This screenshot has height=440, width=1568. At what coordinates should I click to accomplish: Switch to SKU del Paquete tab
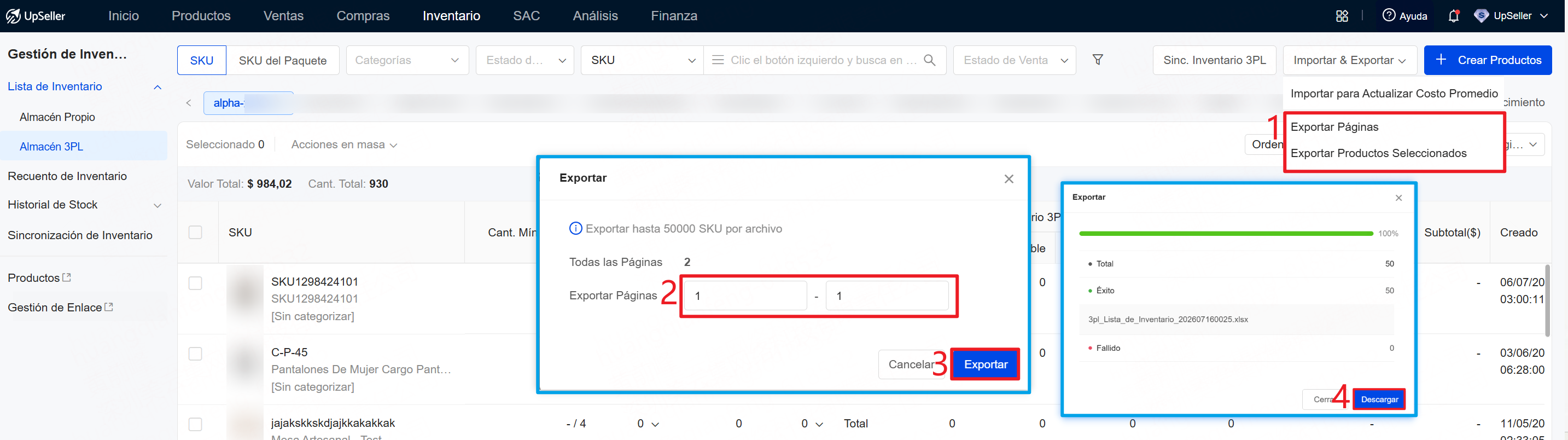click(282, 60)
